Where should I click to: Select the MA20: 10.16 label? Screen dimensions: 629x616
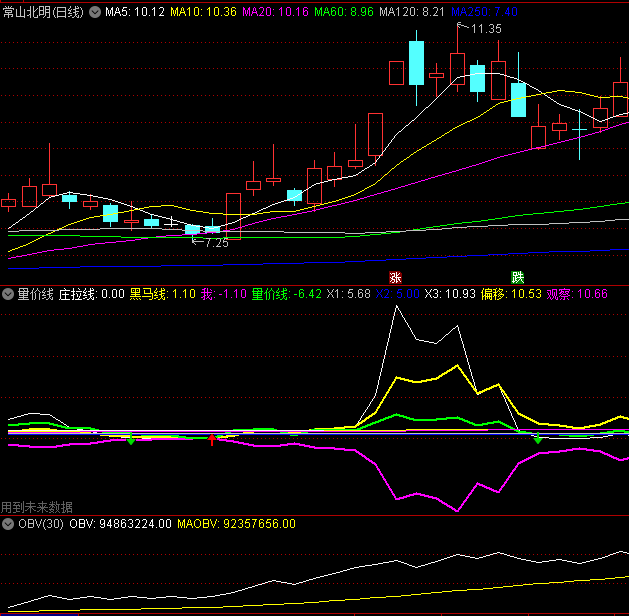[x=275, y=12]
